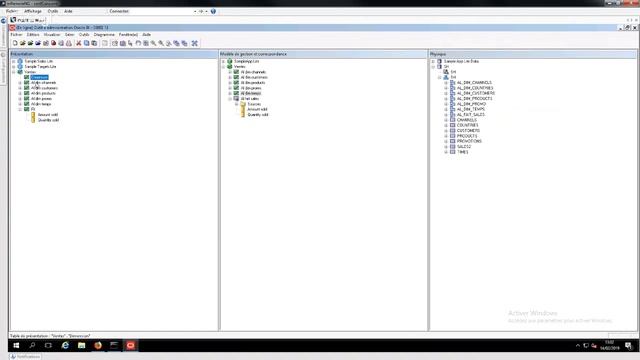Expand the PROMOTIONS physical table

[446, 141]
